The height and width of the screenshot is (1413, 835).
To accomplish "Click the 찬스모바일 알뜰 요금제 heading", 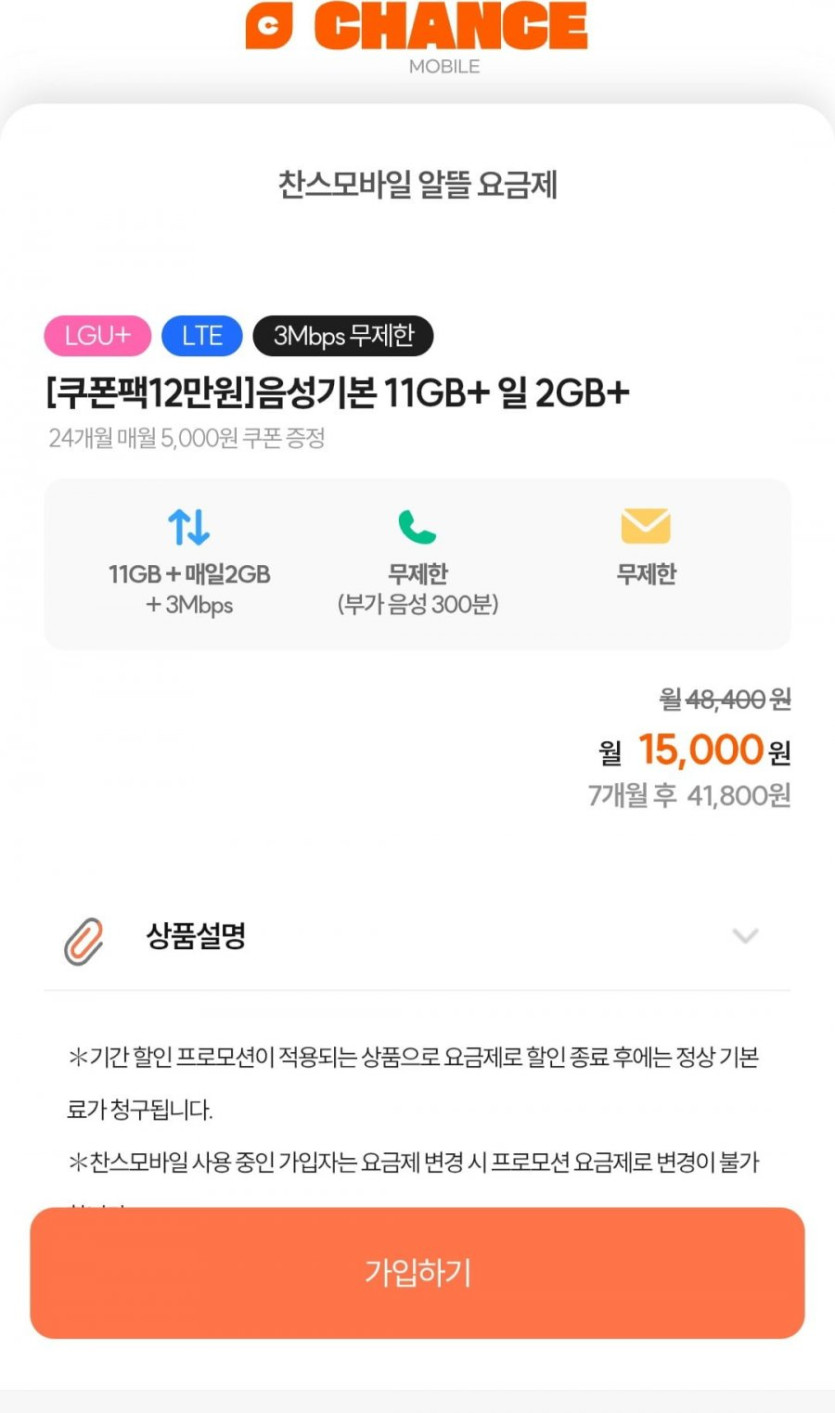I will 417,185.
